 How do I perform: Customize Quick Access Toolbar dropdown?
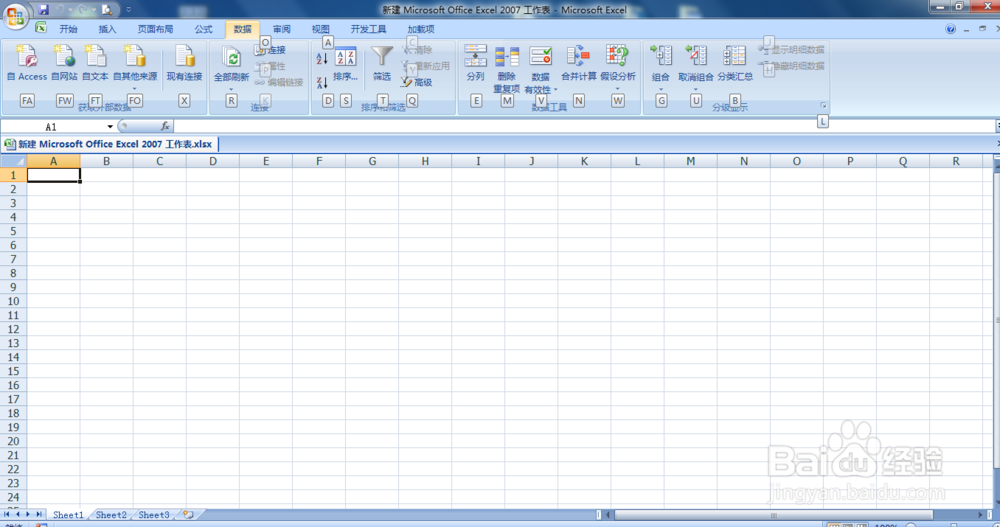(128, 10)
